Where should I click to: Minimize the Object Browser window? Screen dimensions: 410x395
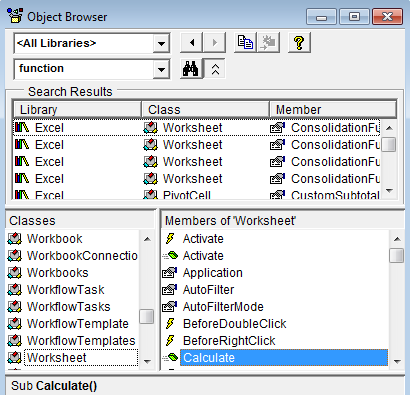click(x=321, y=17)
